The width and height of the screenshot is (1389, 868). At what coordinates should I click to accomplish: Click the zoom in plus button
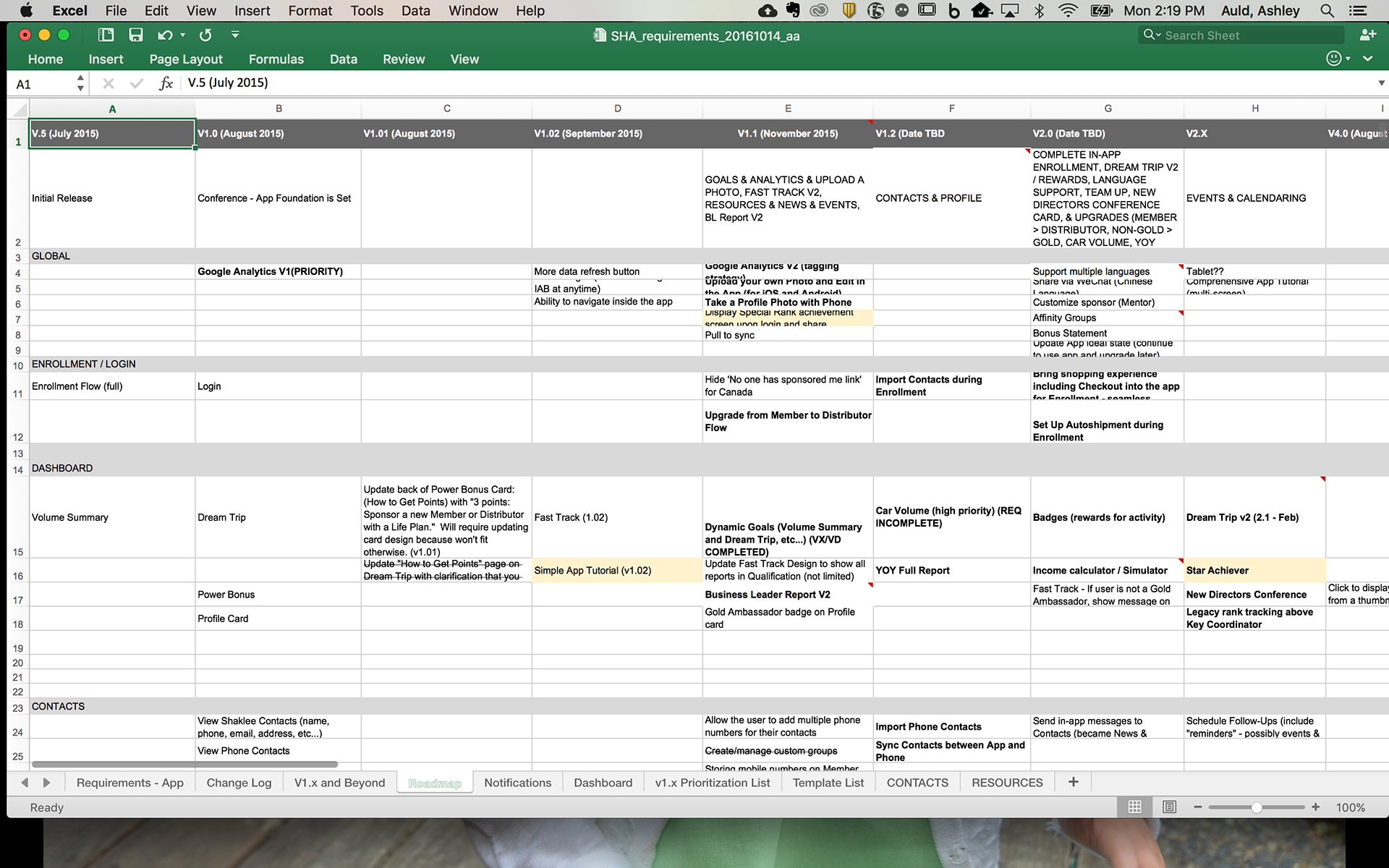point(1315,807)
